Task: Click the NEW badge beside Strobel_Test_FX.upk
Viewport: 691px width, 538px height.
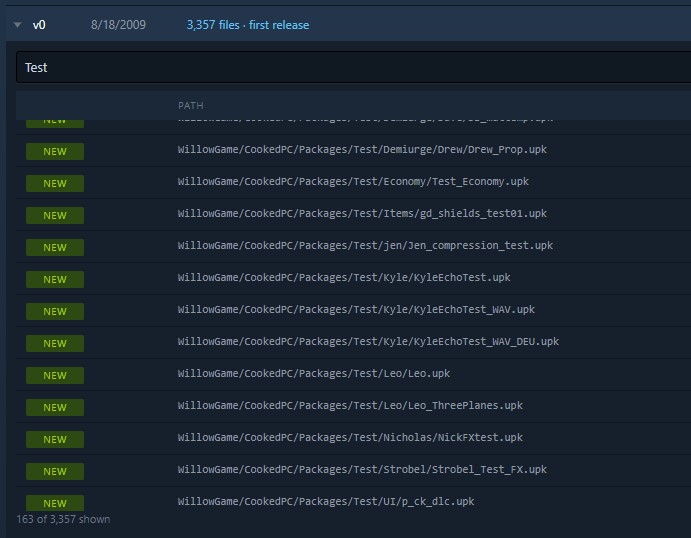Action: point(55,471)
